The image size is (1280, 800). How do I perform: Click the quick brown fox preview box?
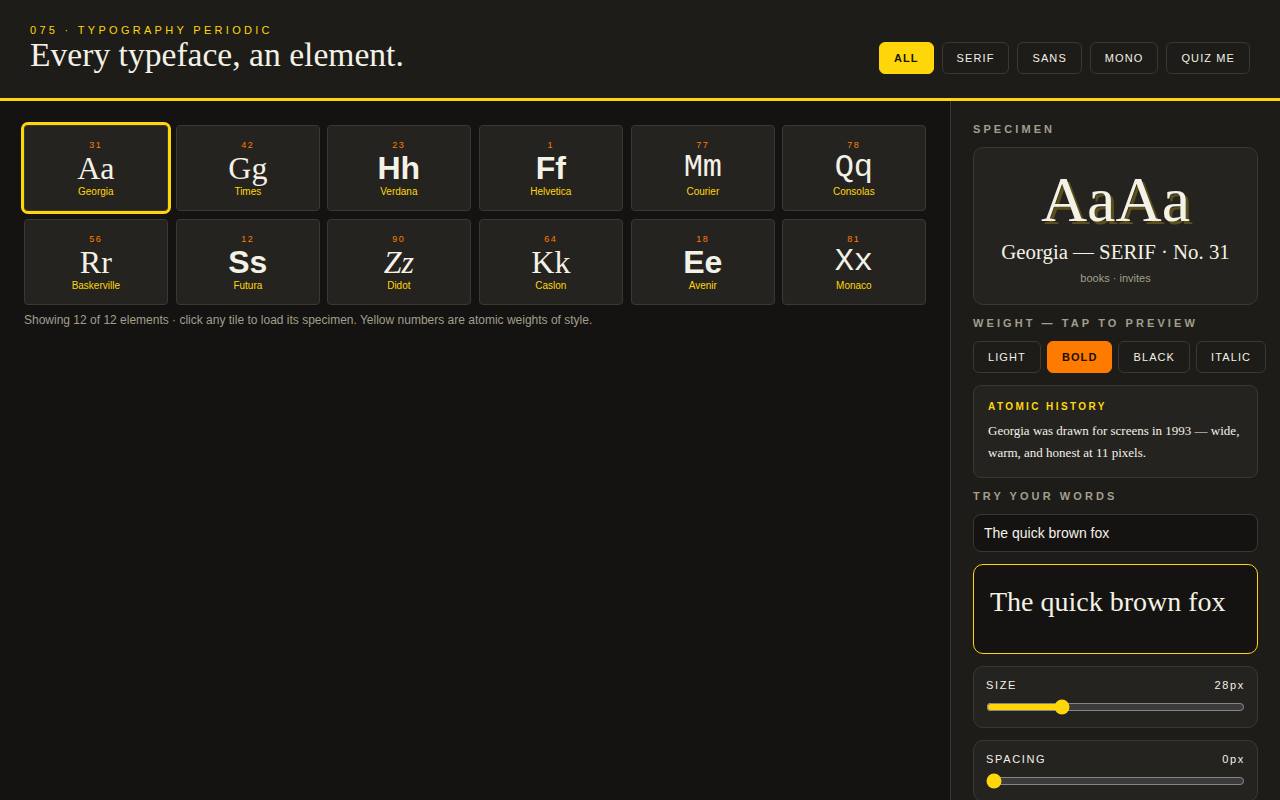click(1115, 609)
